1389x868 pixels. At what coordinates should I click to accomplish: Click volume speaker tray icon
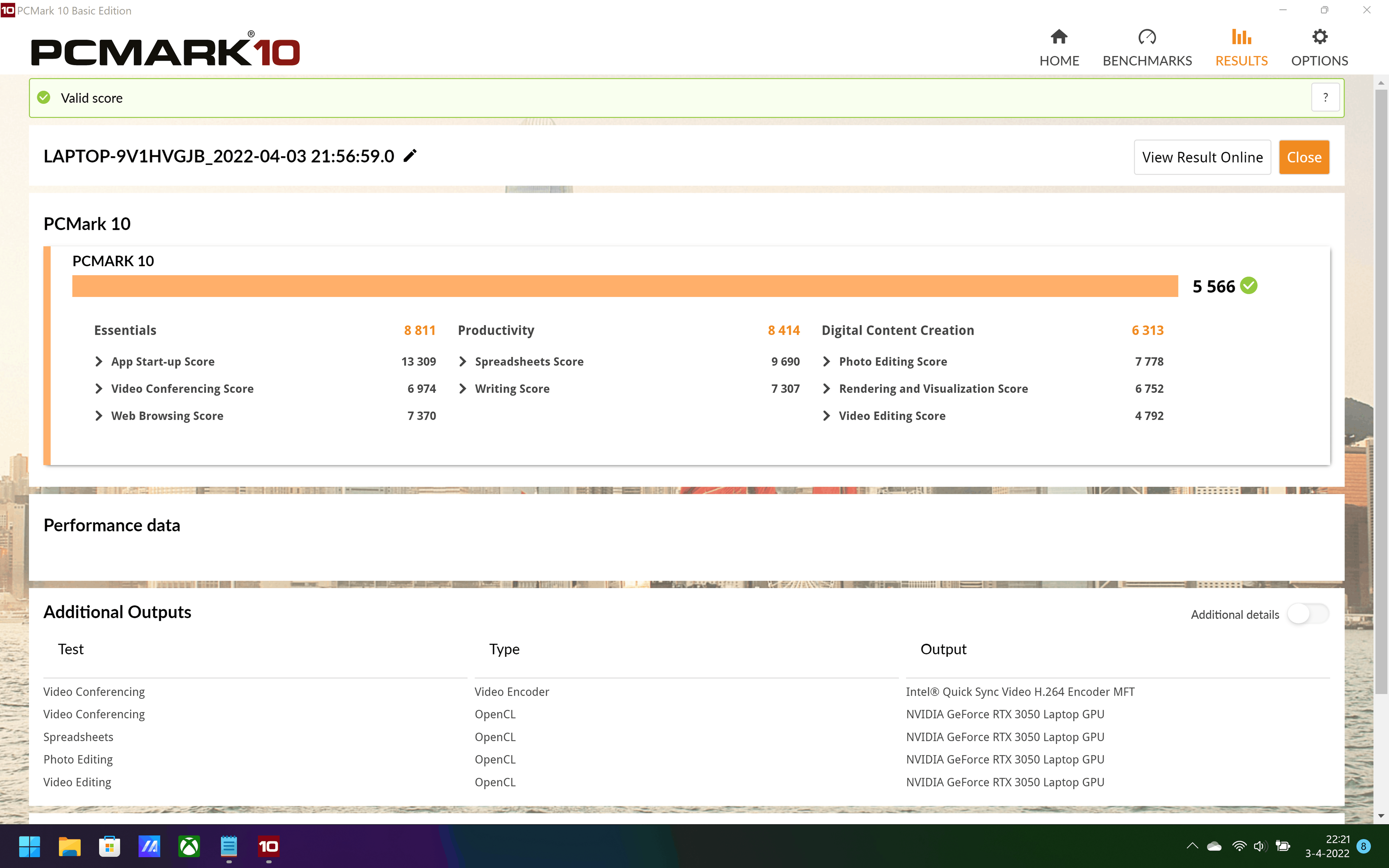1260,846
